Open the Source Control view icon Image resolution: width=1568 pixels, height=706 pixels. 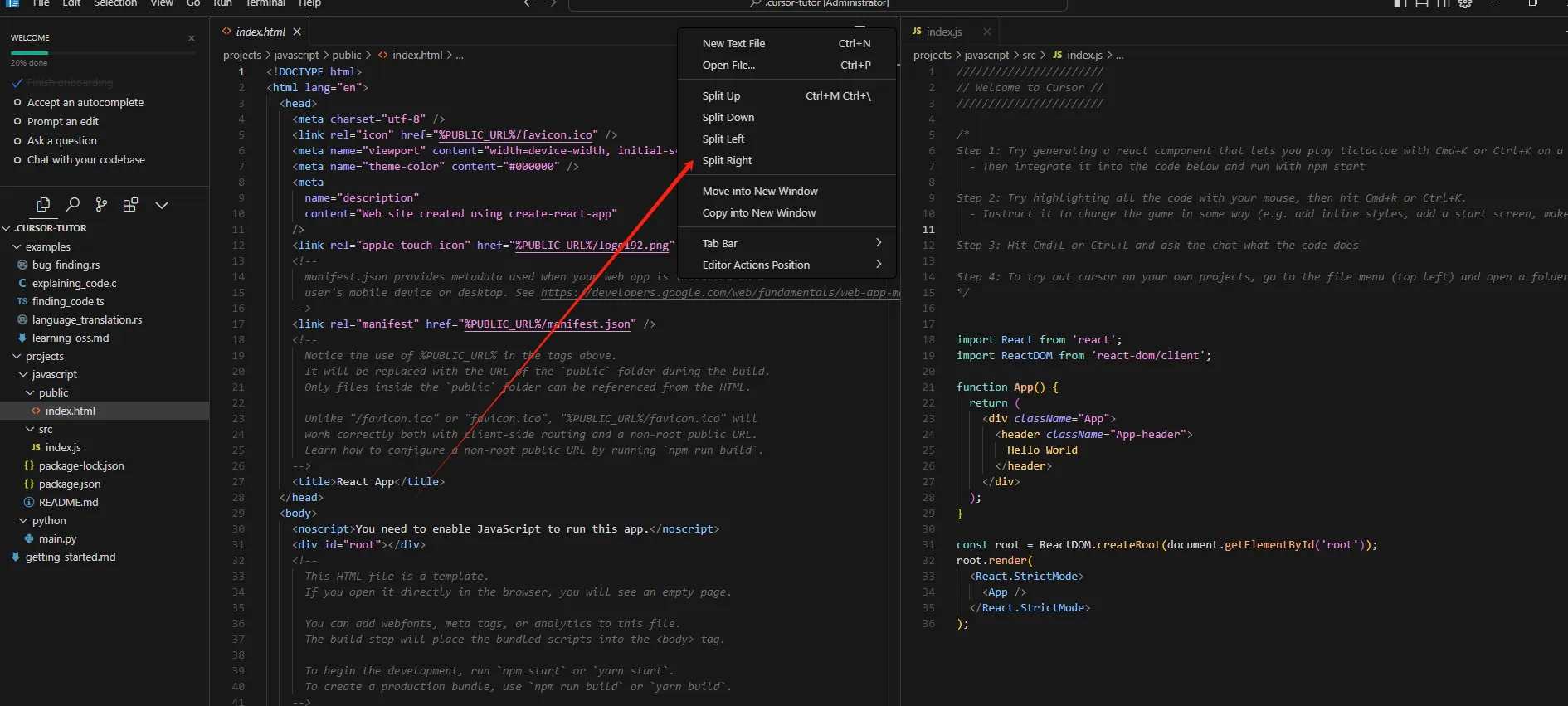pyautogui.click(x=101, y=205)
